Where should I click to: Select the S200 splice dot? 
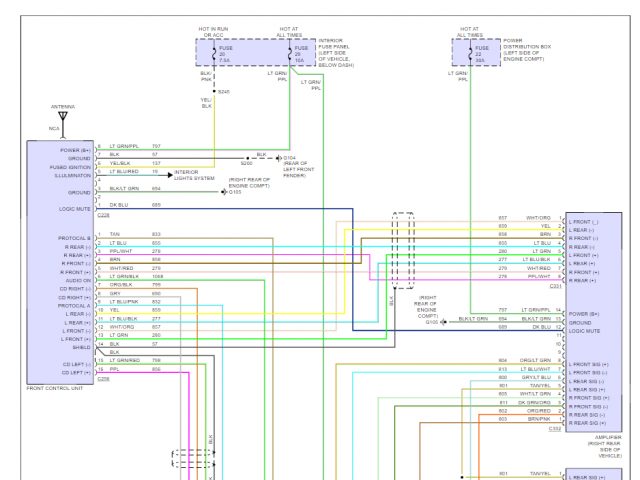click(247, 157)
